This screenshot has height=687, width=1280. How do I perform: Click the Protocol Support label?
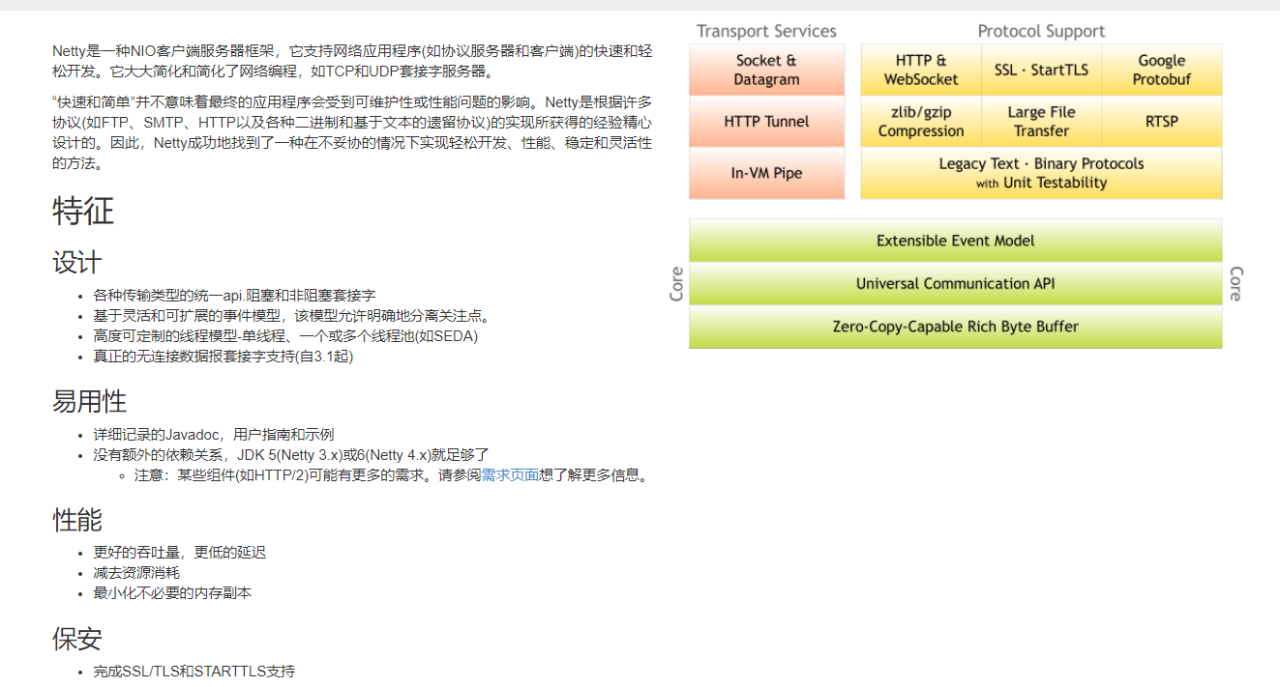pyautogui.click(x=1041, y=31)
